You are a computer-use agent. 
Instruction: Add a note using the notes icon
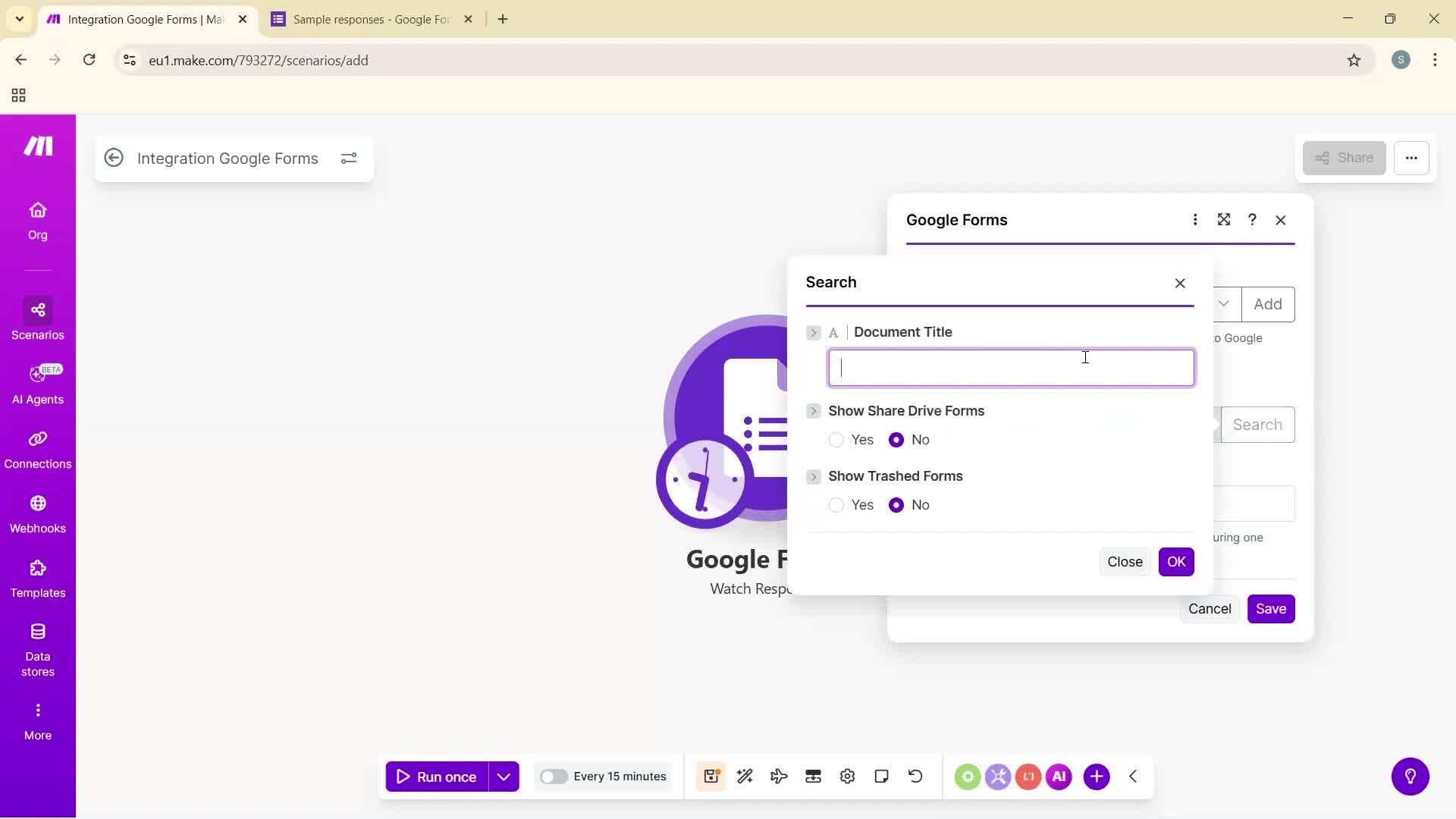click(x=881, y=776)
